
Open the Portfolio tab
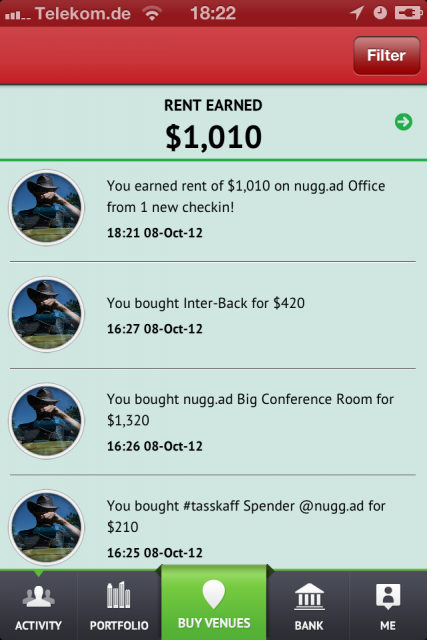[119, 605]
